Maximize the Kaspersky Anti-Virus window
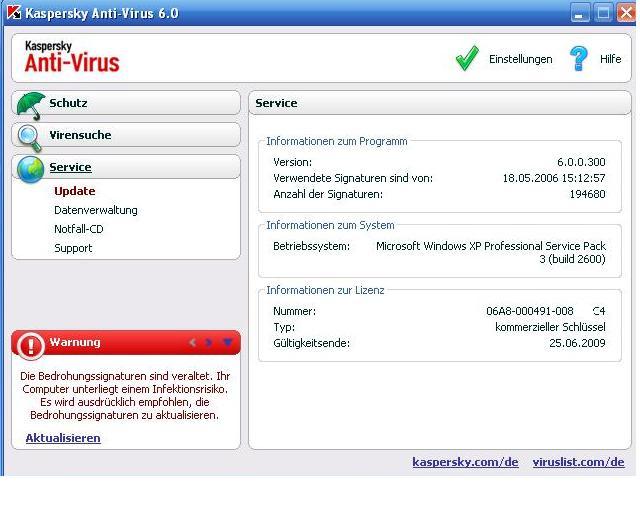The image size is (640, 512). [603, 13]
